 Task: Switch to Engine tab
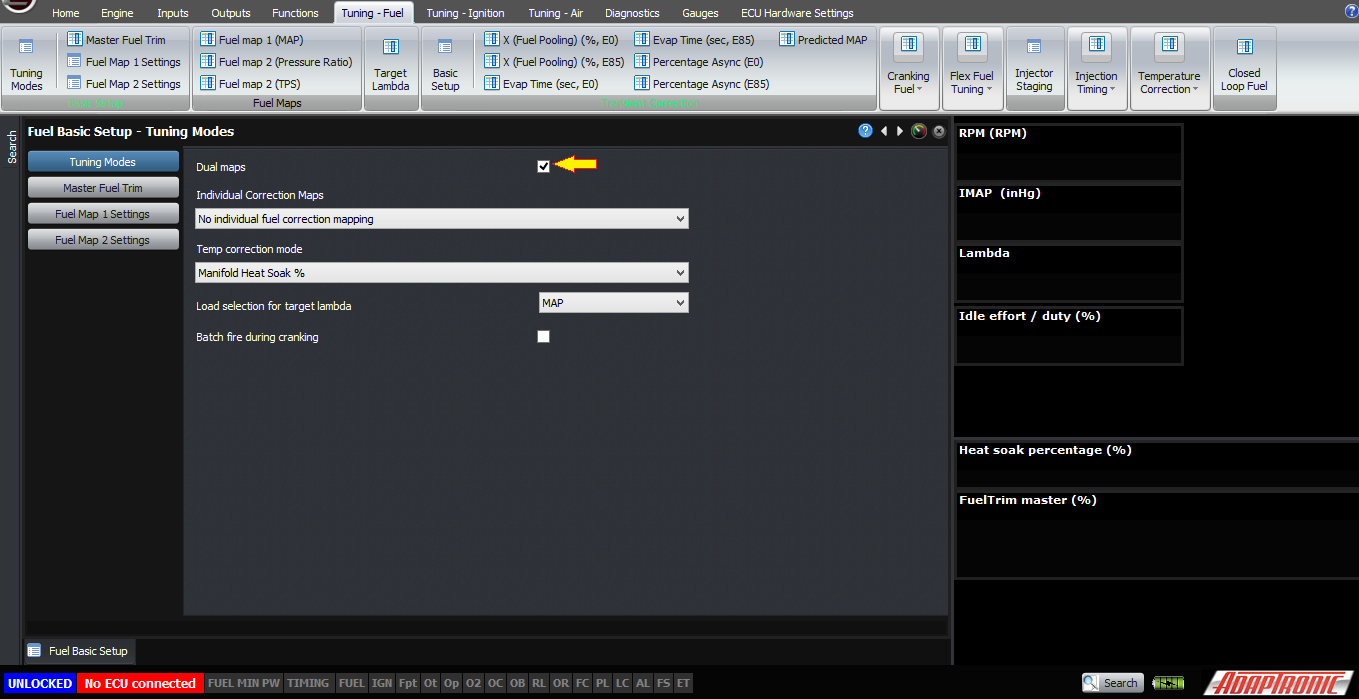pos(117,13)
